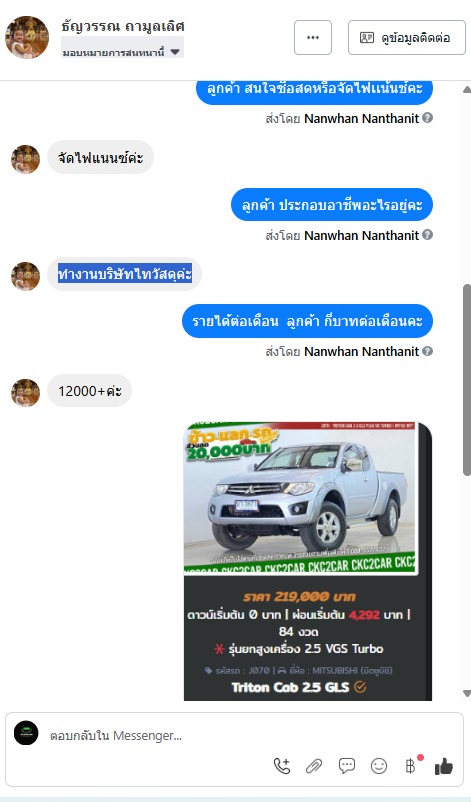The height and width of the screenshot is (802, 471).
Task: Click the chat scrollbar thumb
Action: click(x=466, y=380)
